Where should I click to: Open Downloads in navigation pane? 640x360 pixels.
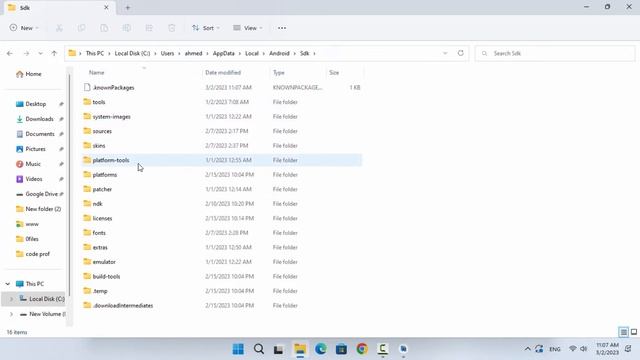click(39, 119)
